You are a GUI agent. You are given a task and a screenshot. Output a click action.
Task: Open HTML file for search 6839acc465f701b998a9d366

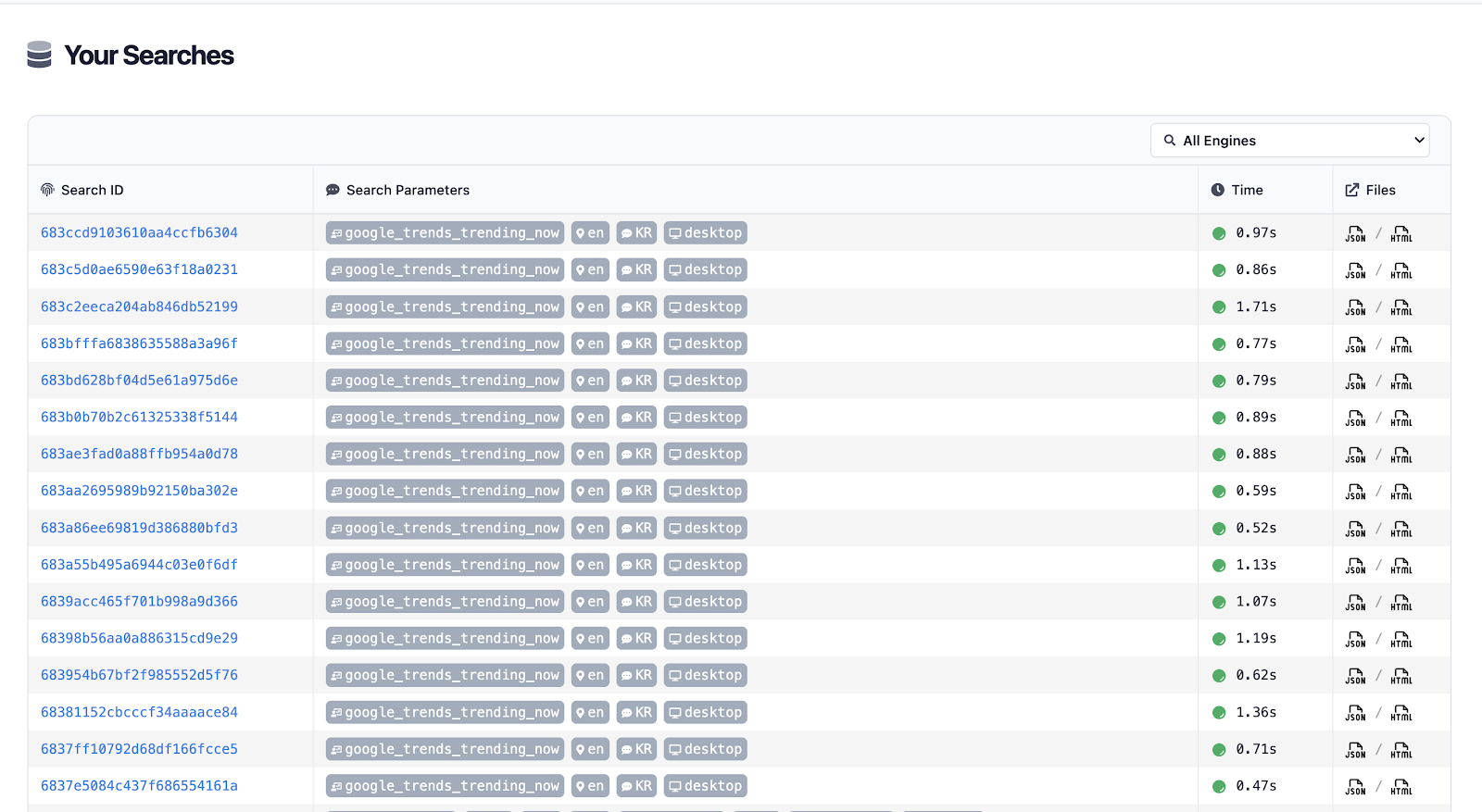(1401, 603)
